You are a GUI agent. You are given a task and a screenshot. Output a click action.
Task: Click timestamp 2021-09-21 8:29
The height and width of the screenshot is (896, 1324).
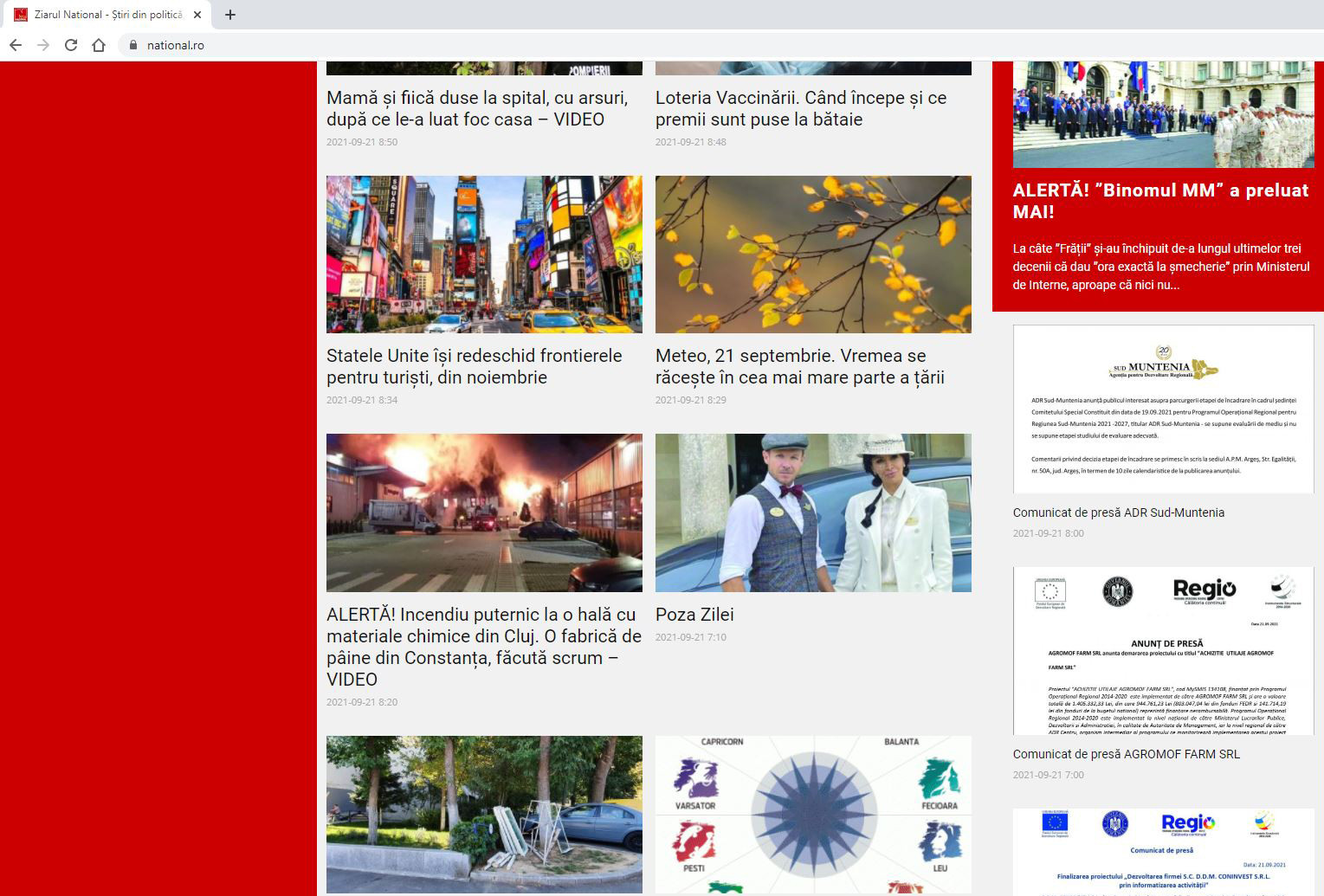click(x=691, y=400)
